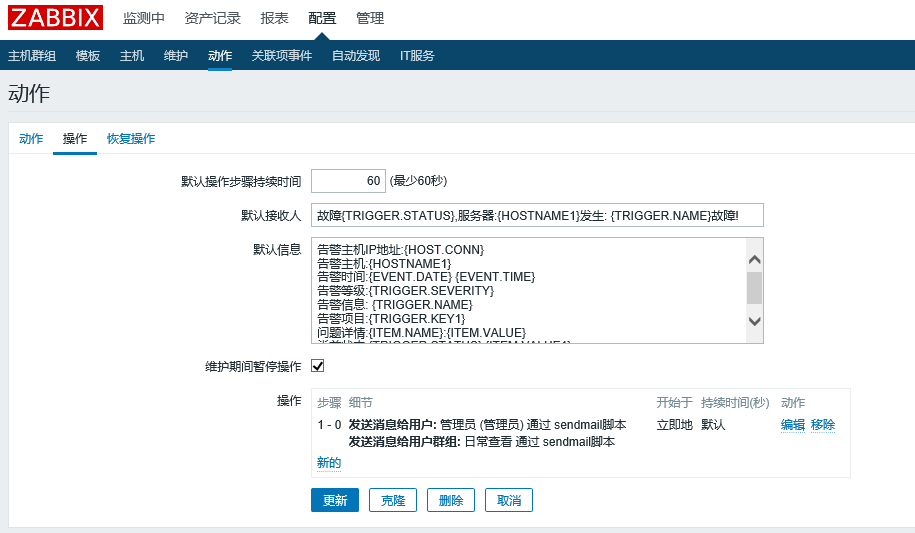Click inside the 默认信息 message textarea

(x=529, y=290)
